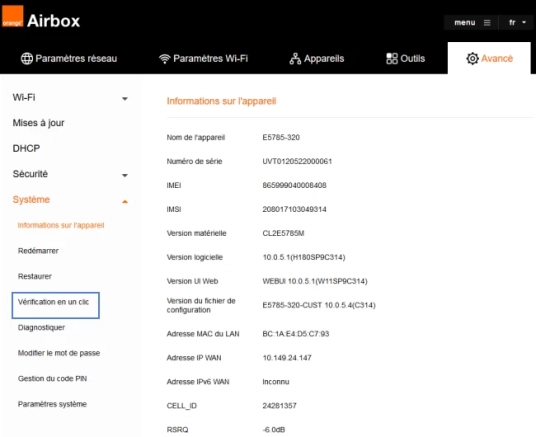
Task: Switch to the Appareils tab
Action: pyautogui.click(x=317, y=59)
